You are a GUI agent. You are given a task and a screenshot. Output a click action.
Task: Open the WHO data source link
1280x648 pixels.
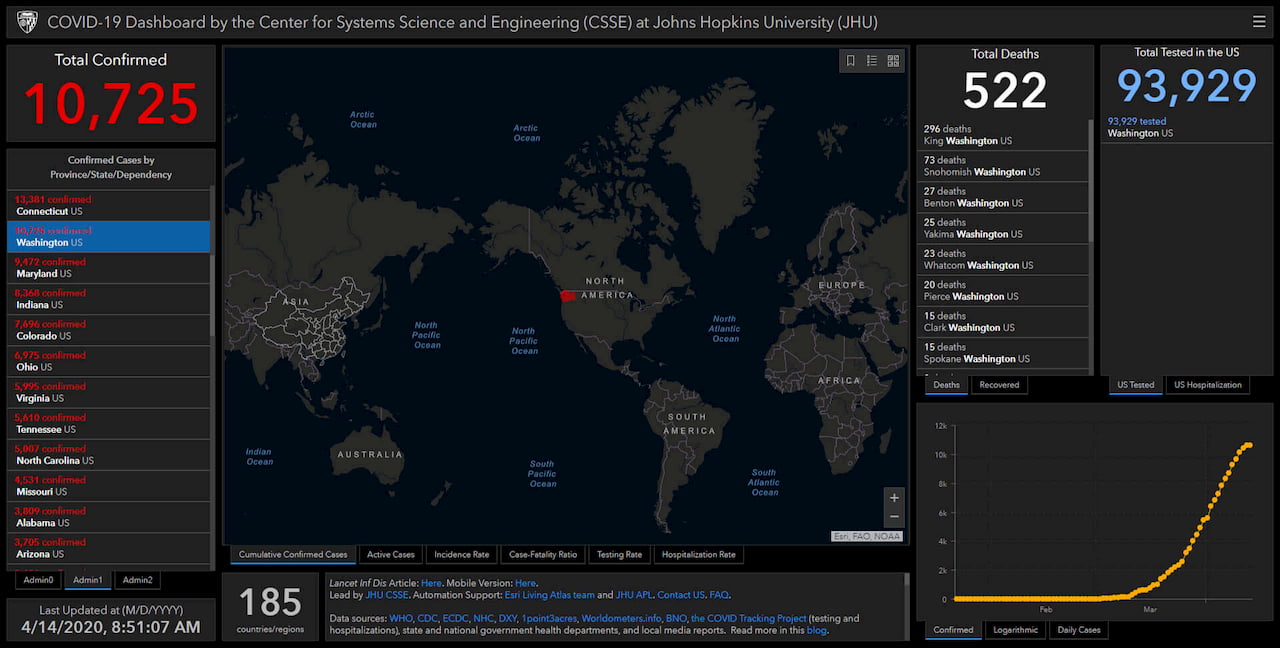pyautogui.click(x=399, y=619)
